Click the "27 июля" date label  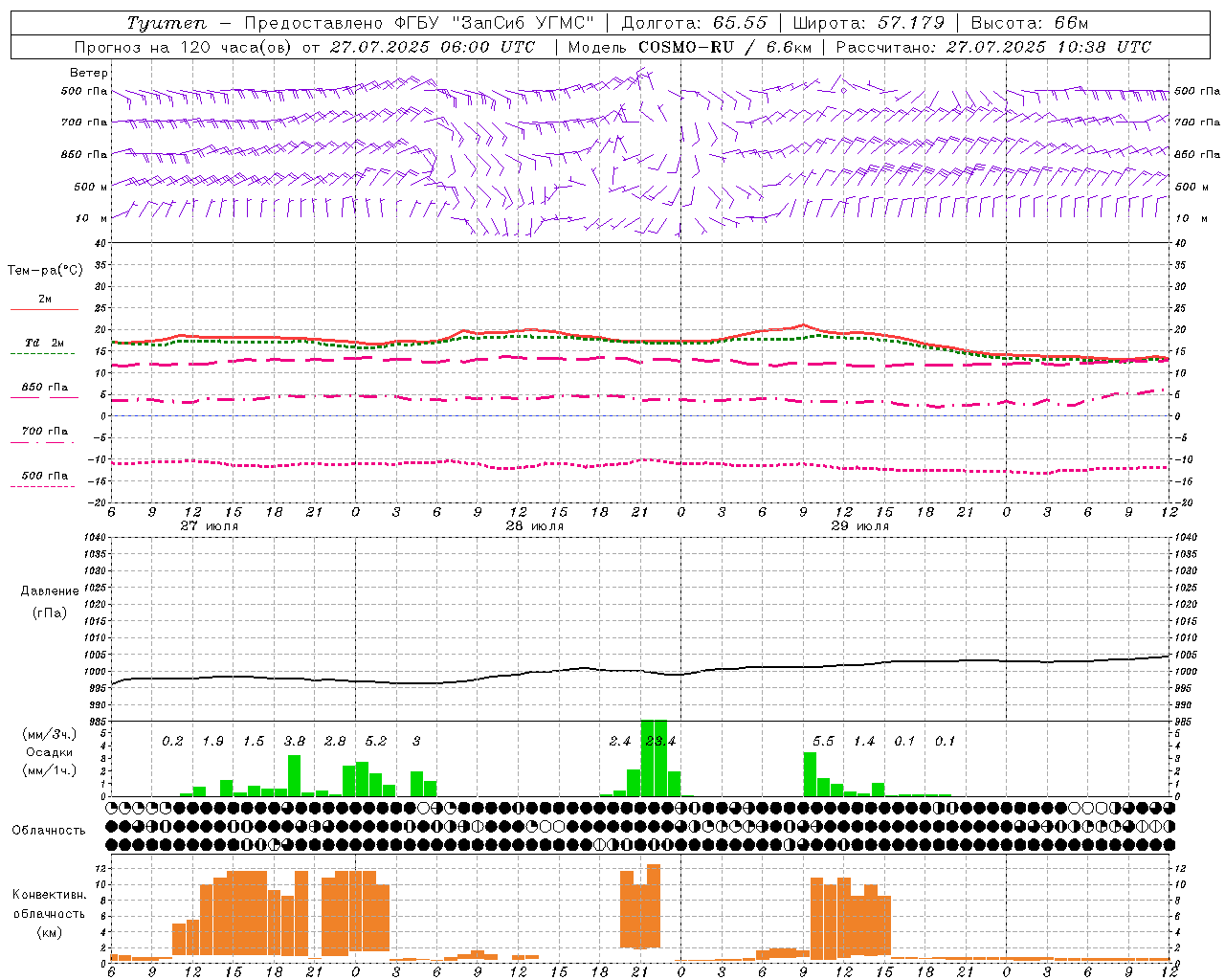[x=210, y=526]
